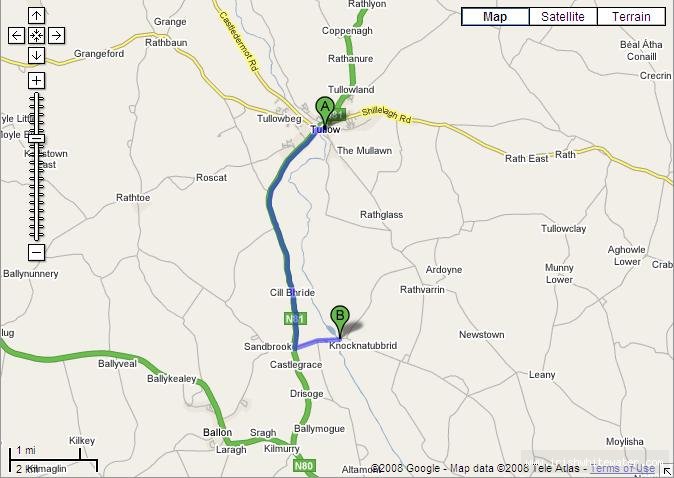The height and width of the screenshot is (478, 674).
Task: Click the N80 road shield label
Action: [x=304, y=466]
